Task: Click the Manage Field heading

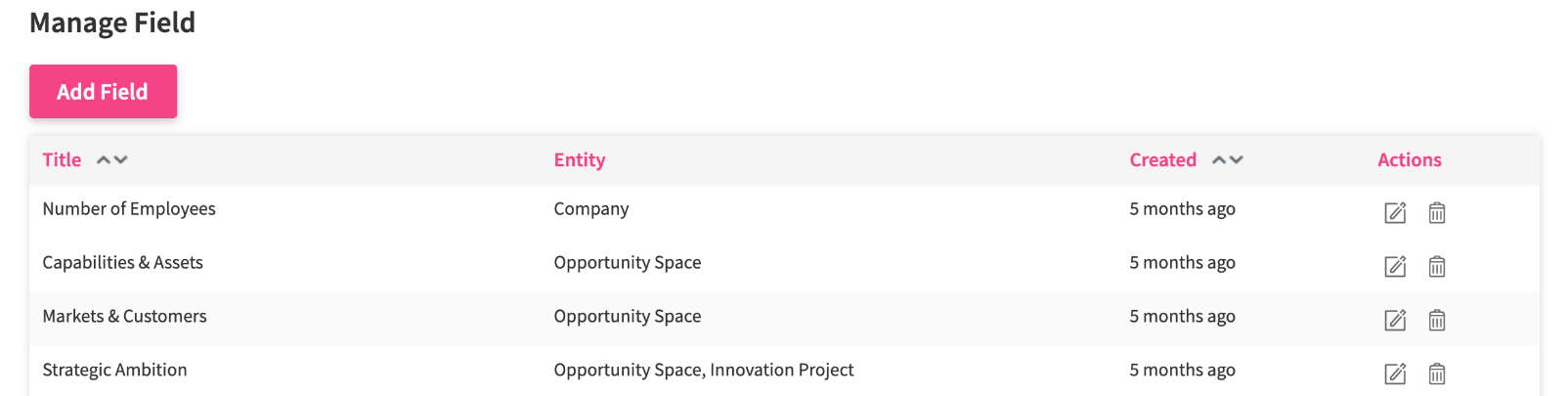Action: [112, 22]
